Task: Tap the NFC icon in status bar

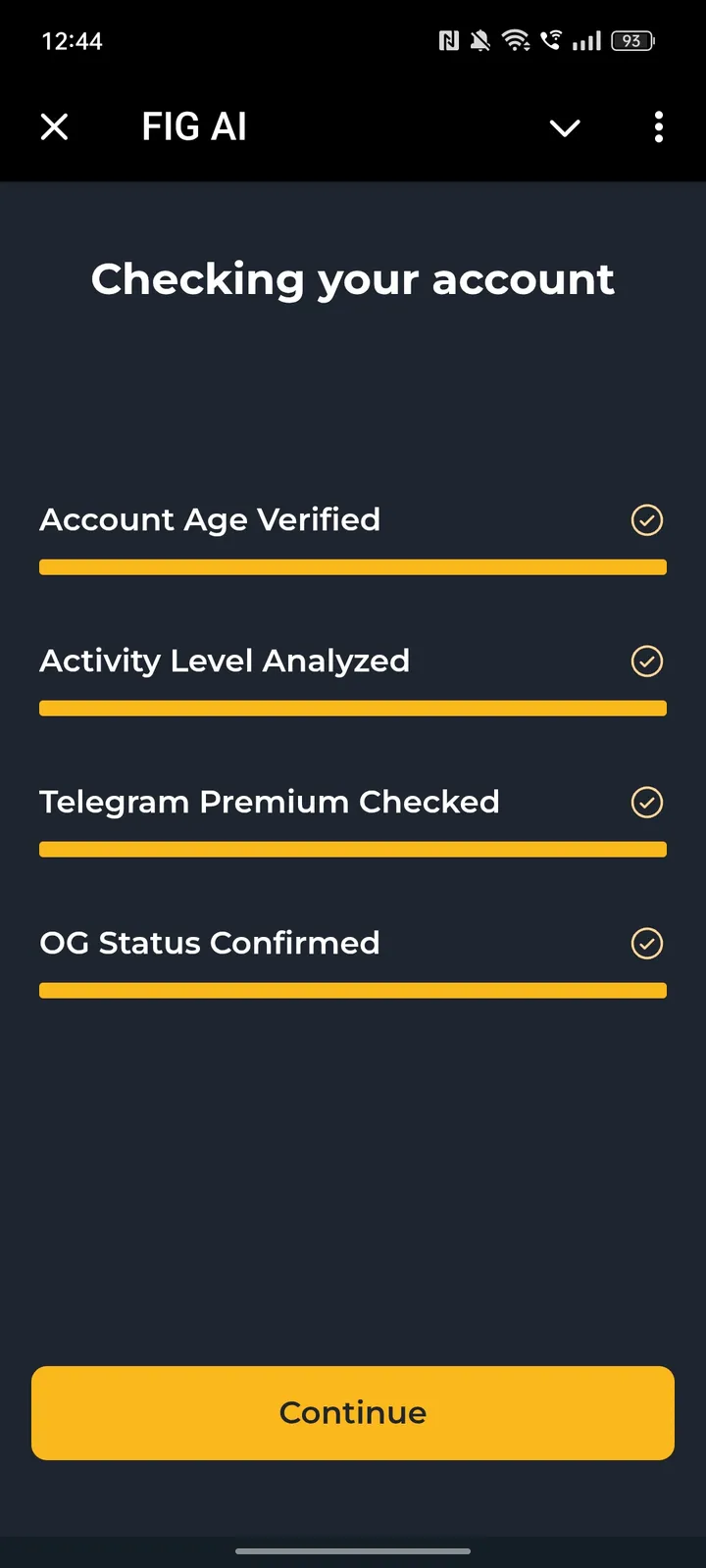Action: click(x=449, y=41)
